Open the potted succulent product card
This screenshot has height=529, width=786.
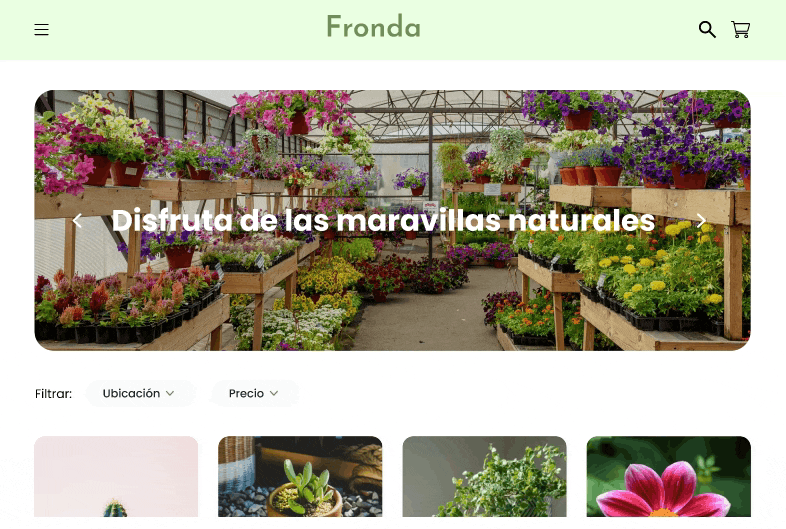coord(300,476)
